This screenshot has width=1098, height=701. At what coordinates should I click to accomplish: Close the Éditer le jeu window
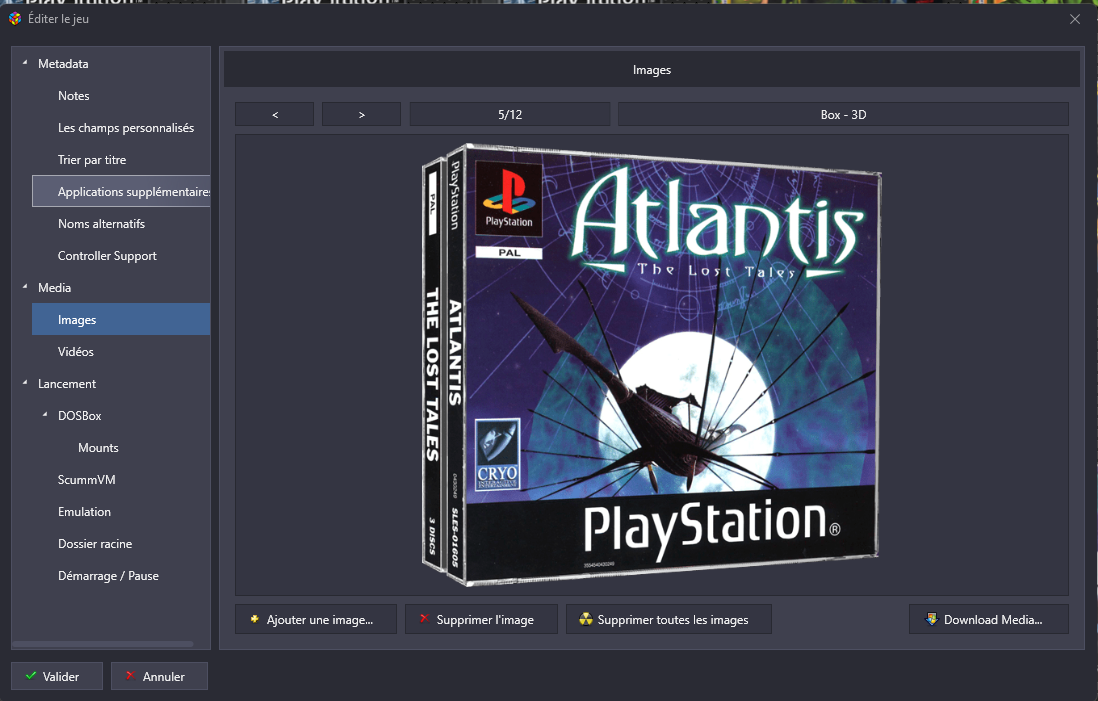pyautogui.click(x=1075, y=19)
